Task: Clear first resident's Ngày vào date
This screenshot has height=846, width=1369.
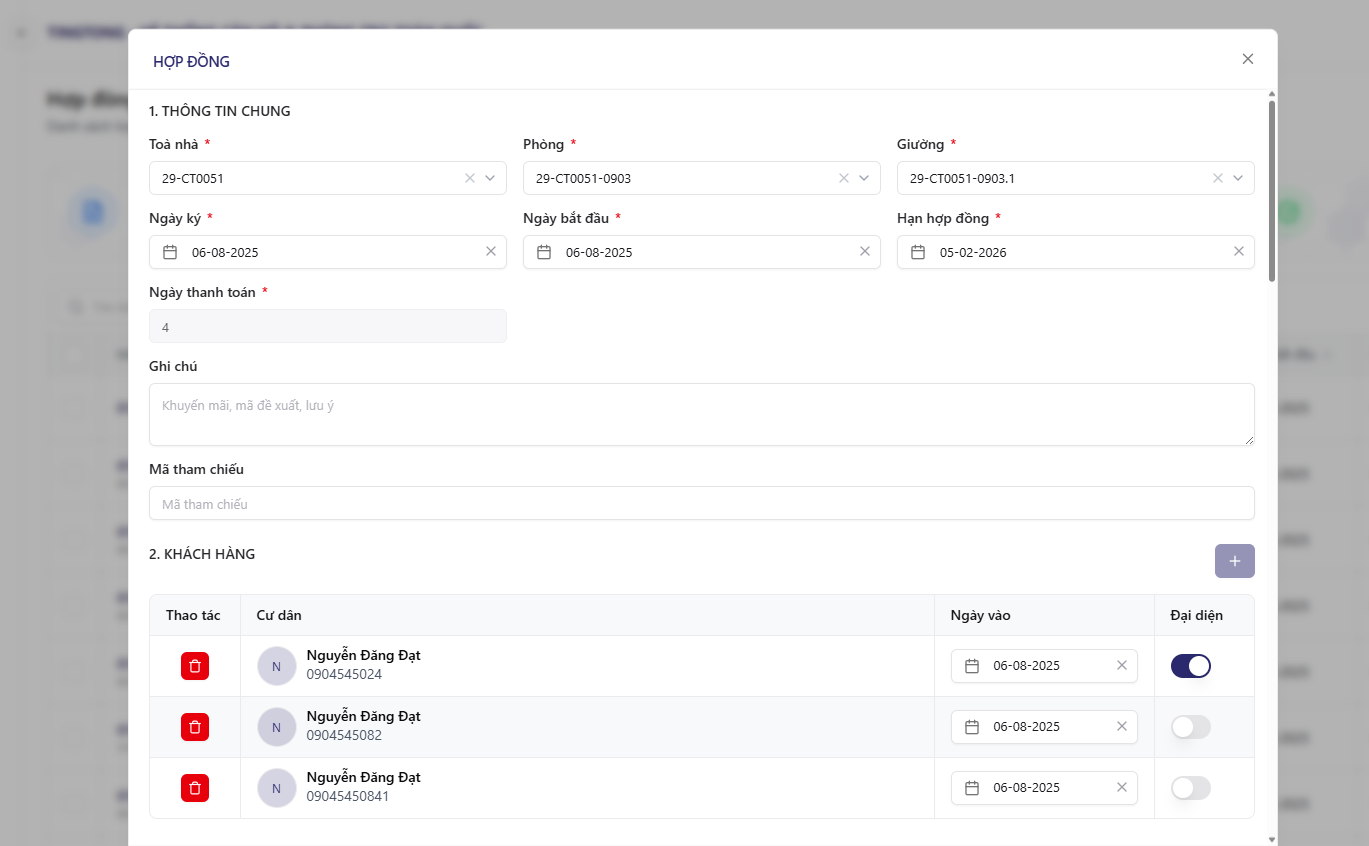Action: (x=1122, y=666)
